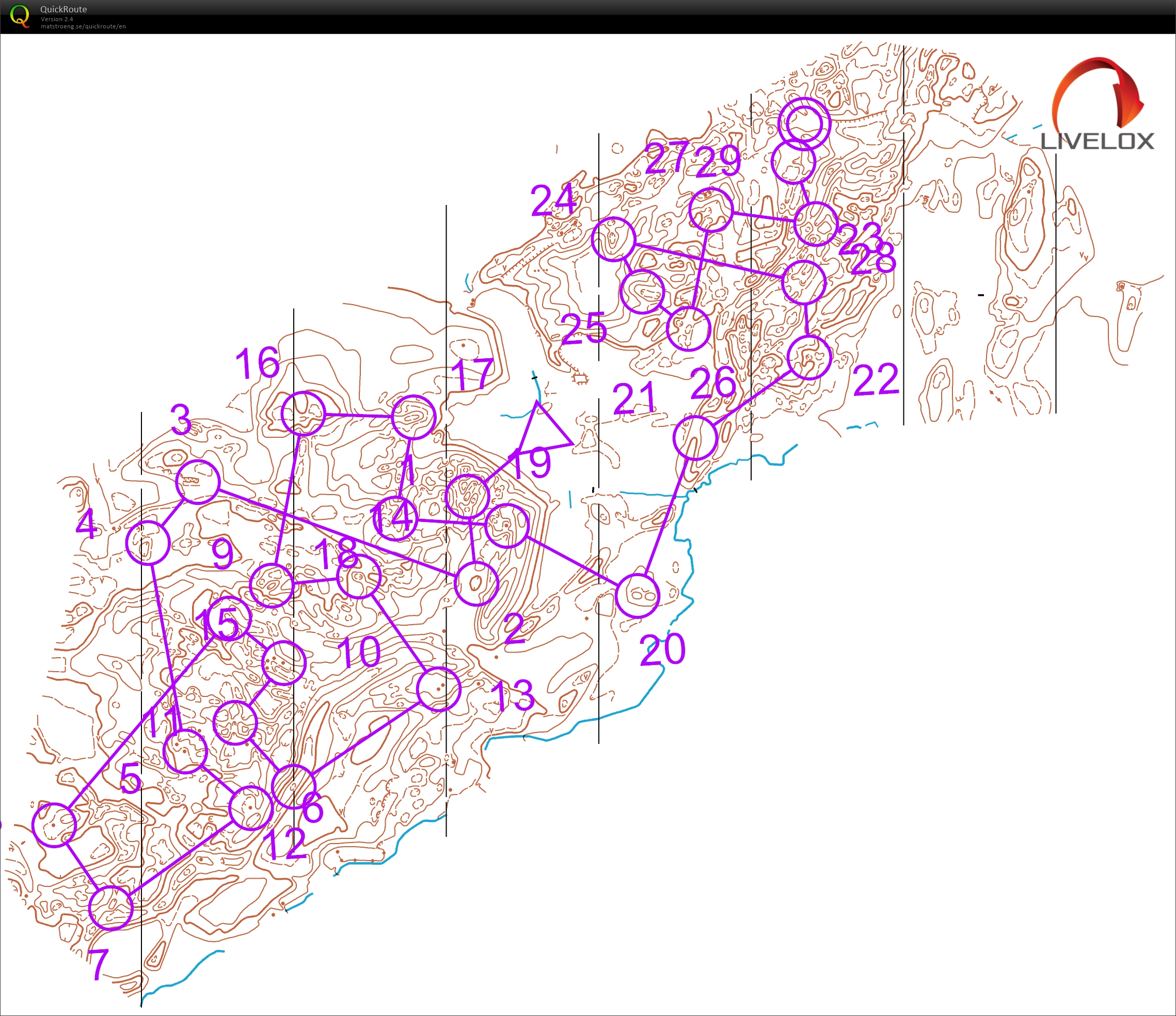Select control number label 2
This screenshot has height=1016, width=1176.
(x=514, y=628)
